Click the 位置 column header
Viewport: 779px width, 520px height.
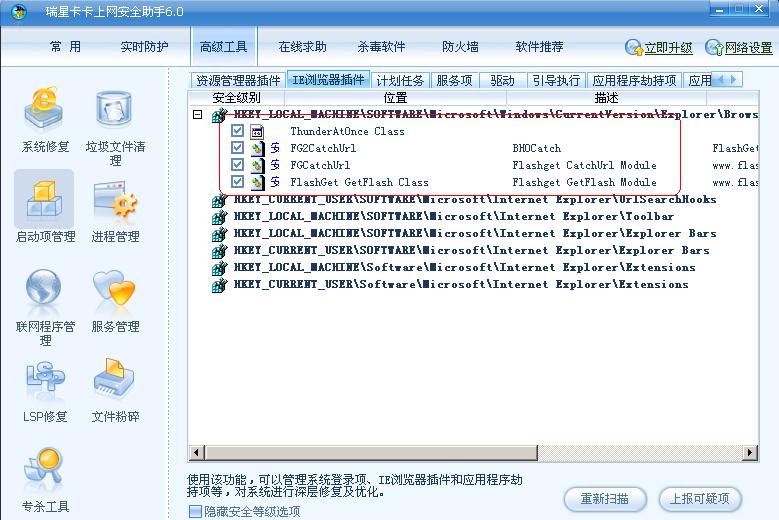tap(395, 97)
